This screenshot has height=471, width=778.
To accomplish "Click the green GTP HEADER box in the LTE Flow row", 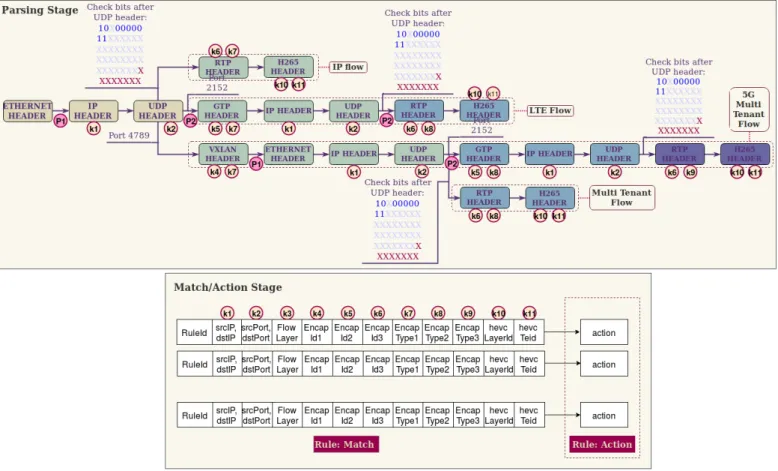I will [x=222, y=111].
